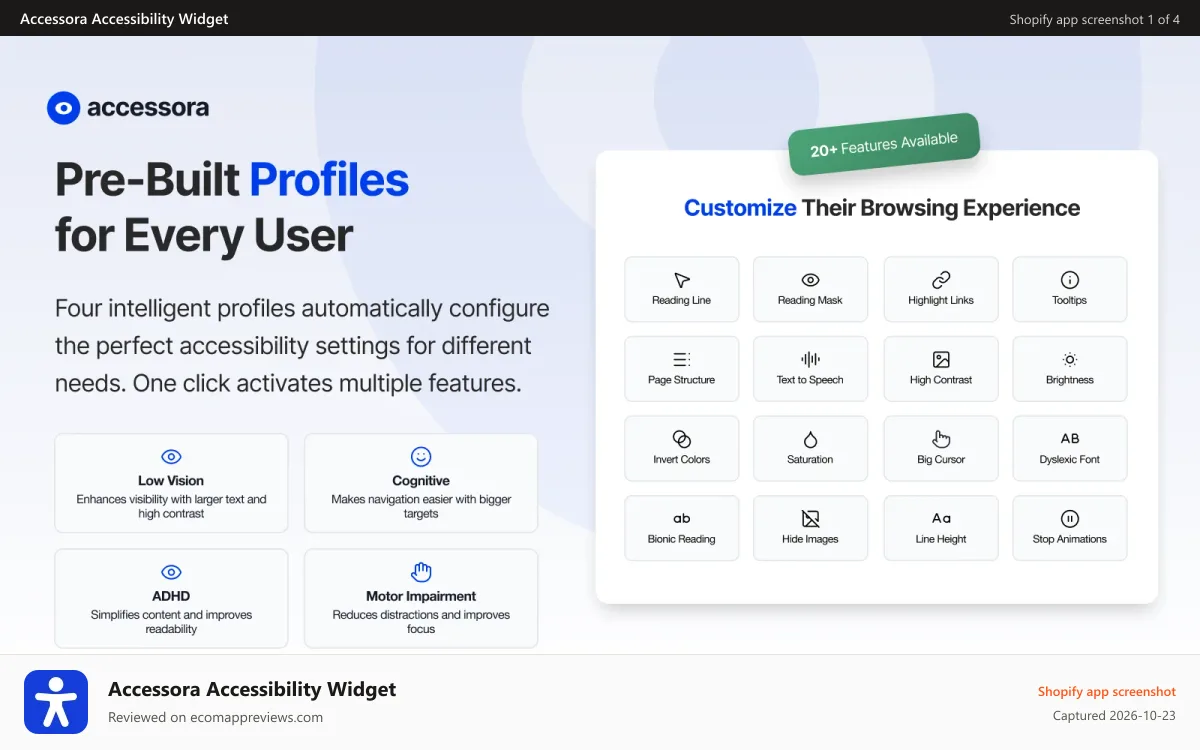The image size is (1200, 750).
Task: Click the Reading Mask label
Action: coord(810,300)
